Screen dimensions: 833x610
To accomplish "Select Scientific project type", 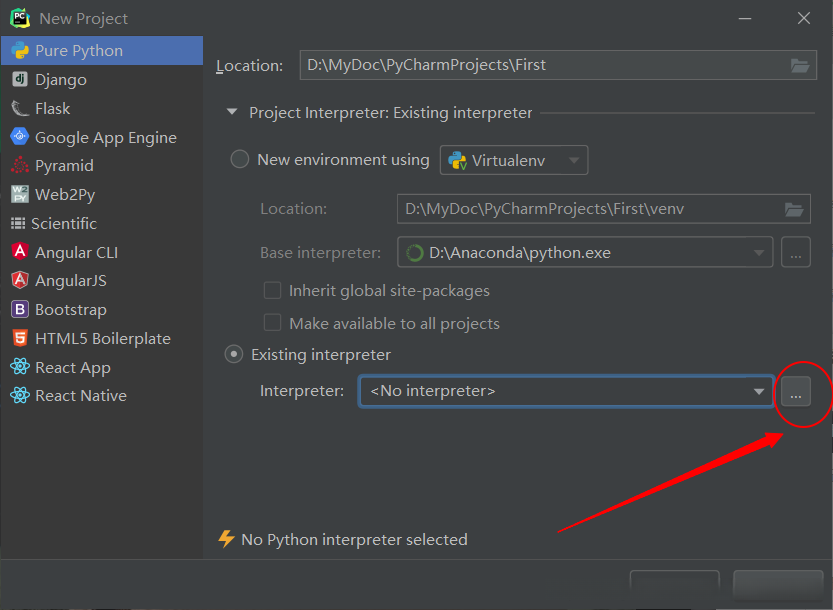I will point(64,223).
